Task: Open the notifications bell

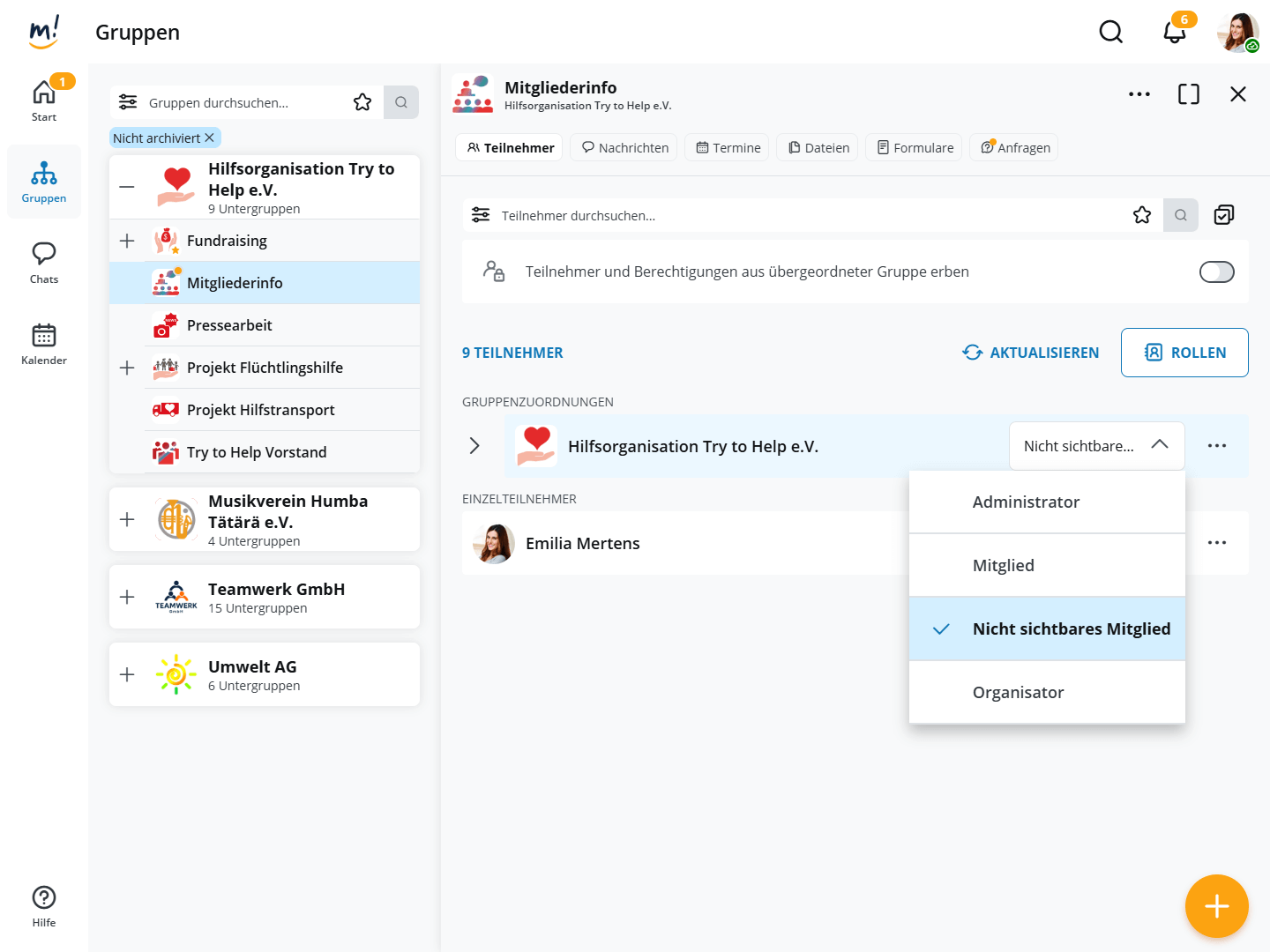Action: tap(1174, 33)
